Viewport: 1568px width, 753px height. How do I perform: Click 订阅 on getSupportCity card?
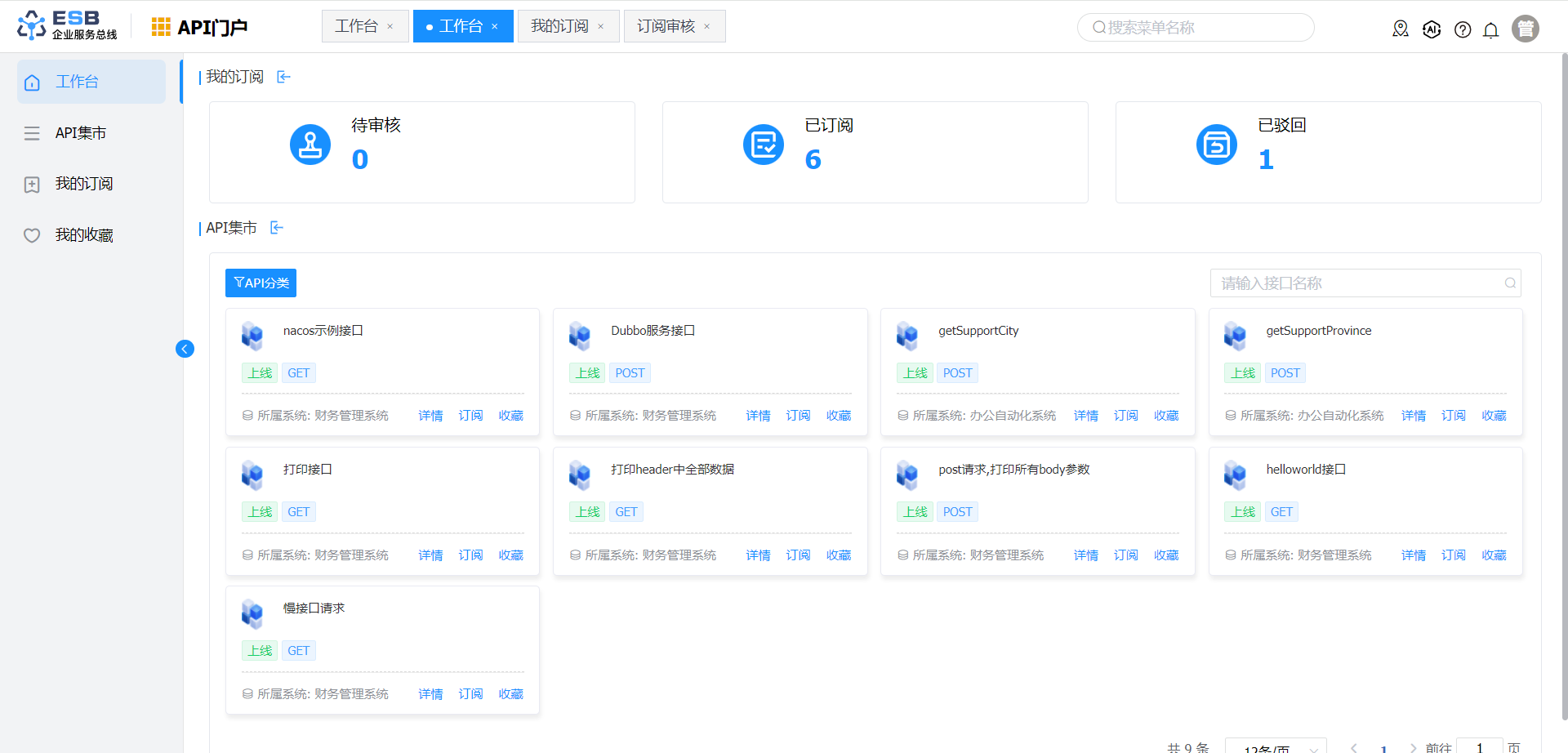pyautogui.click(x=1125, y=416)
